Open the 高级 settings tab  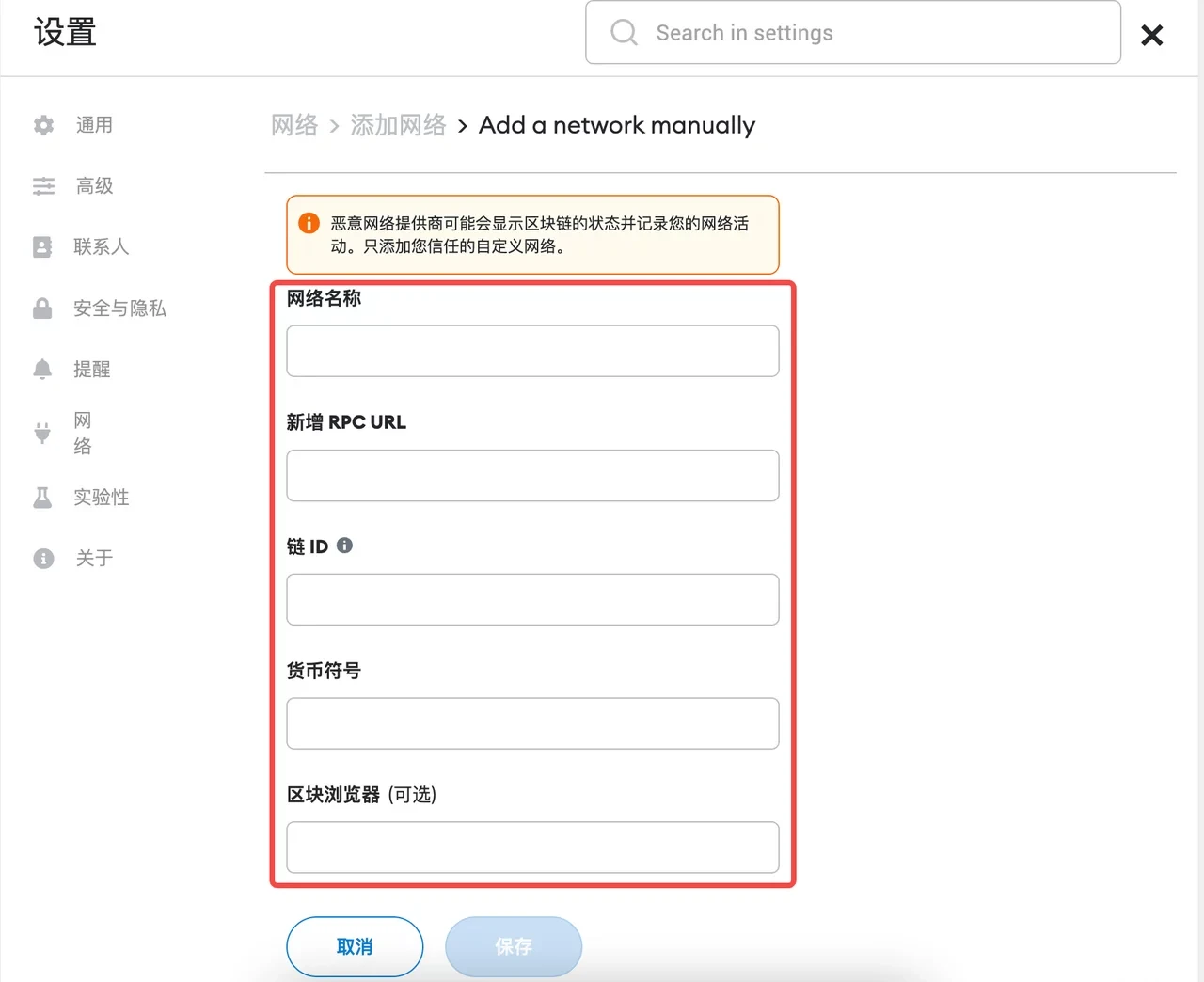click(94, 186)
